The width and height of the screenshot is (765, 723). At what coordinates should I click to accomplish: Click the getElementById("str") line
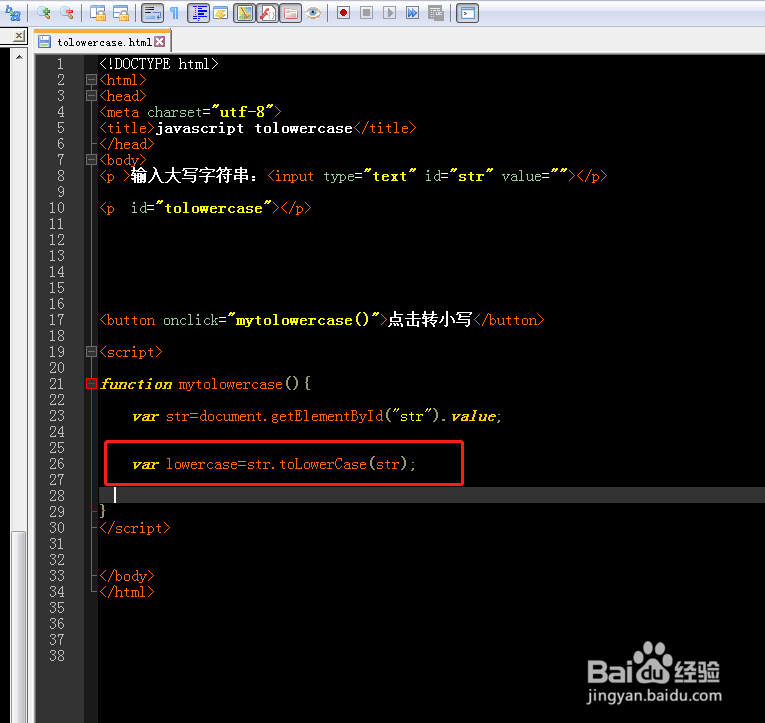317,416
